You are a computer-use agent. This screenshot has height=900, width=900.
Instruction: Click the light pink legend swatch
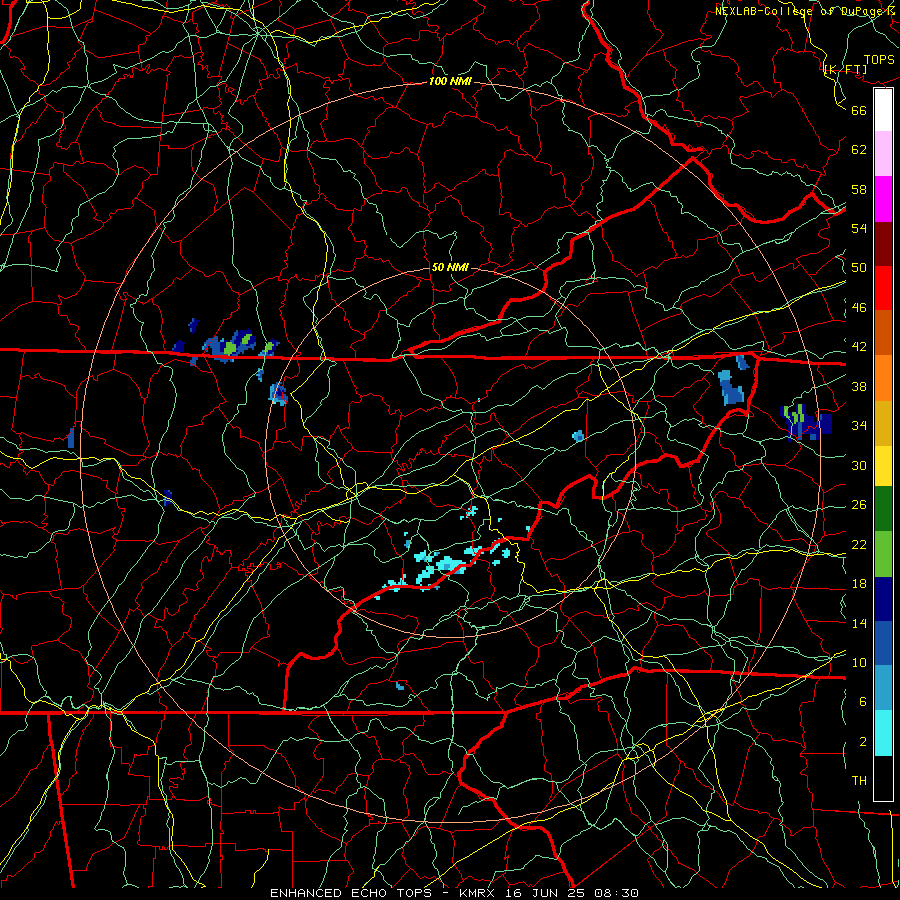(x=883, y=154)
